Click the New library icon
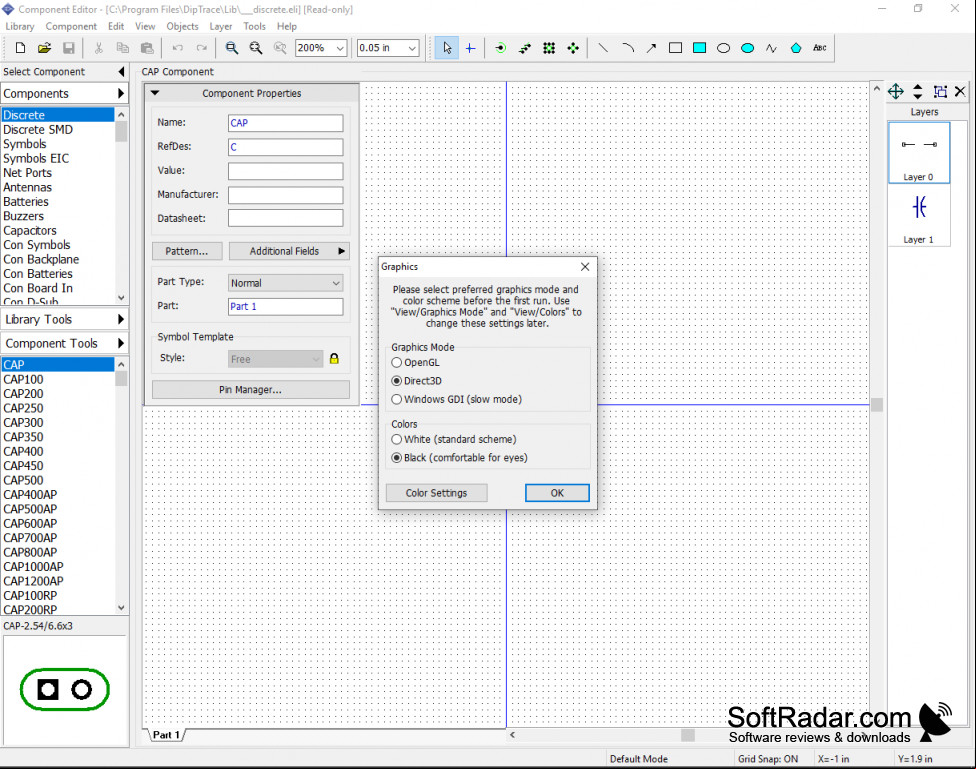This screenshot has height=769, width=976. point(20,48)
